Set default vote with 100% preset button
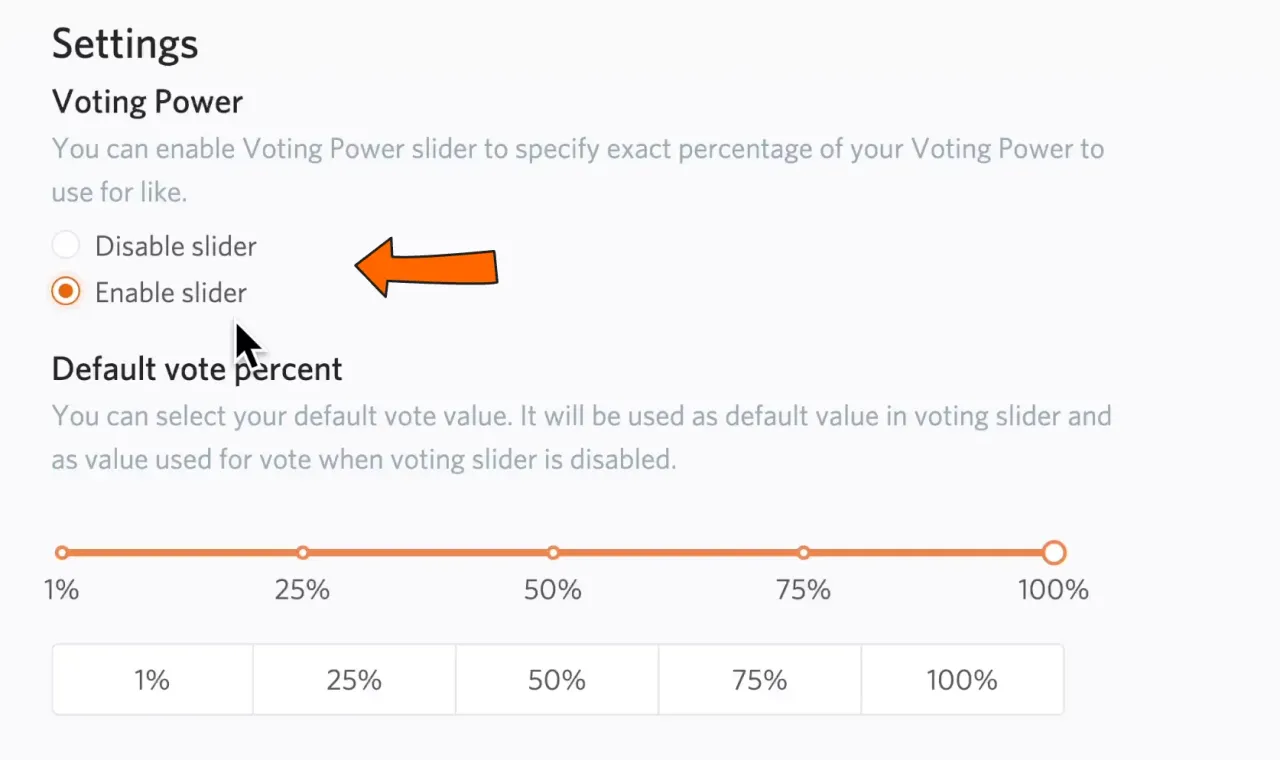 click(962, 680)
